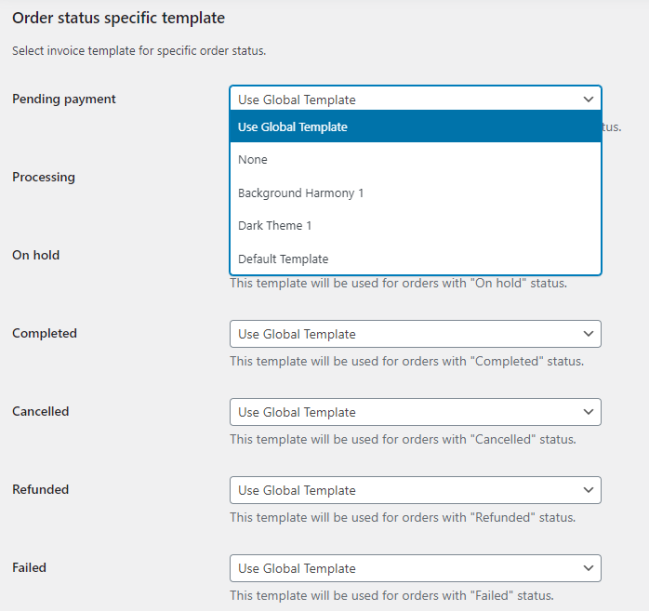Click the "Select invoice template" description text

[139, 51]
